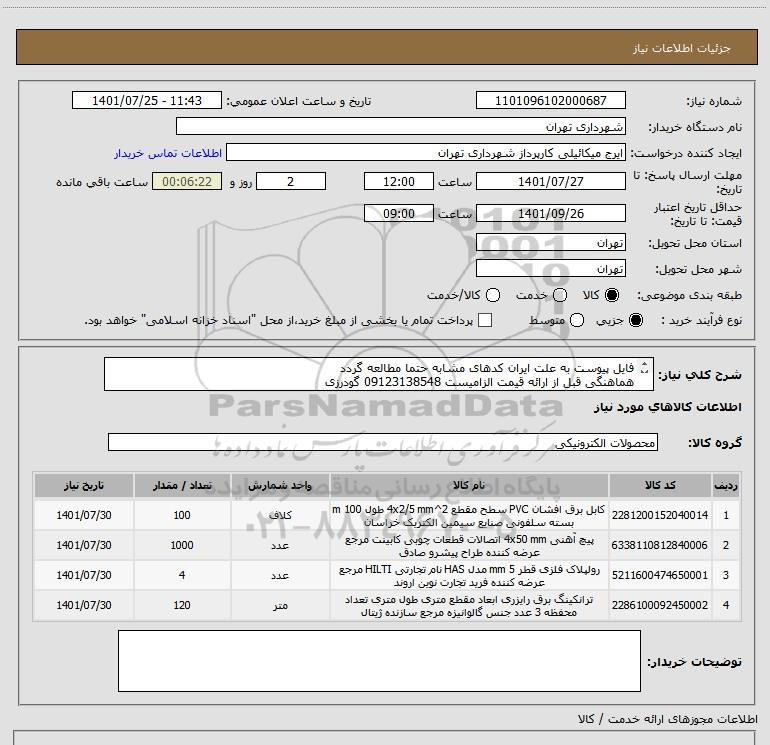
Task: Click quantity cell 120
Action: pyautogui.click(x=182, y=605)
